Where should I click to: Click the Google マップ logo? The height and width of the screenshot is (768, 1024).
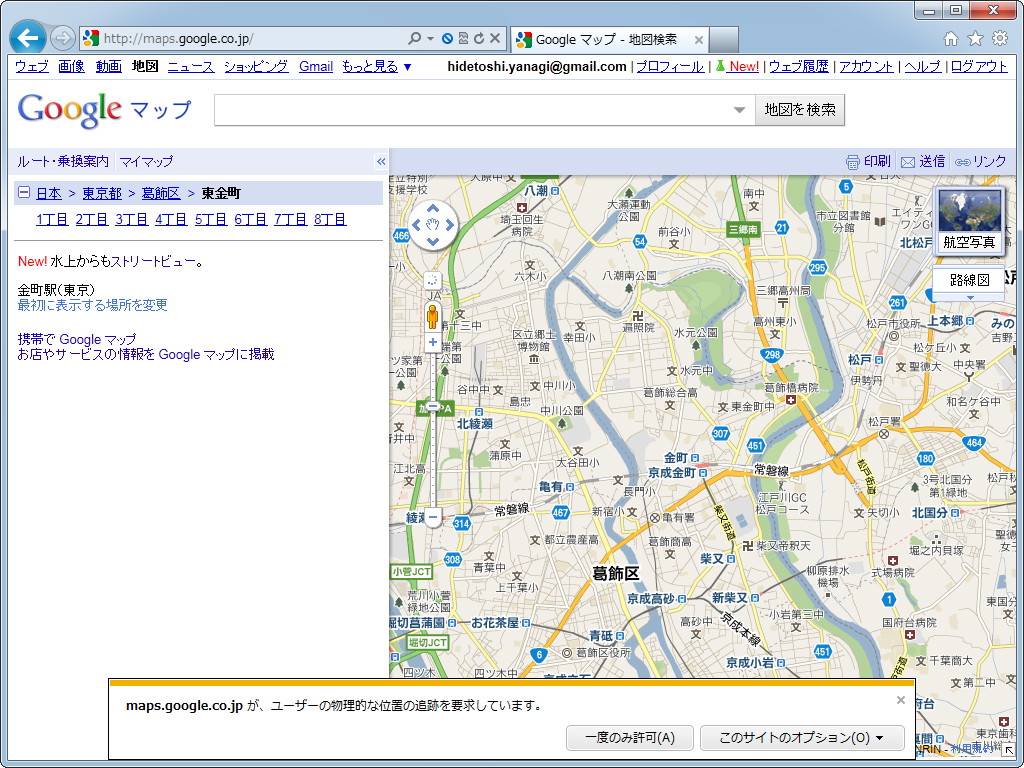(x=104, y=110)
